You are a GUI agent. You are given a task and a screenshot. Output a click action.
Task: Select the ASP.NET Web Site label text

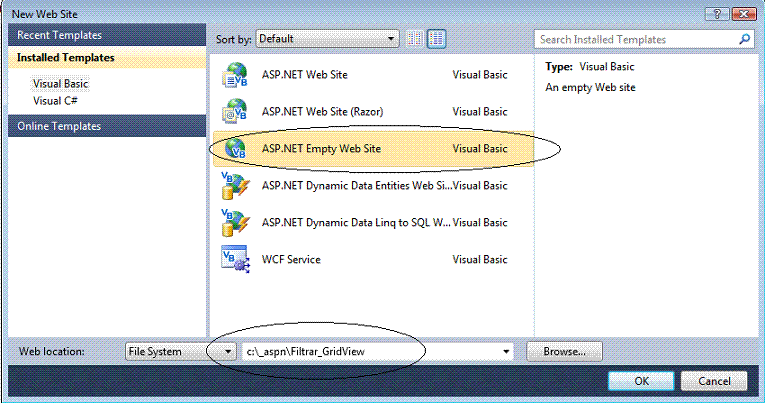[x=304, y=75]
